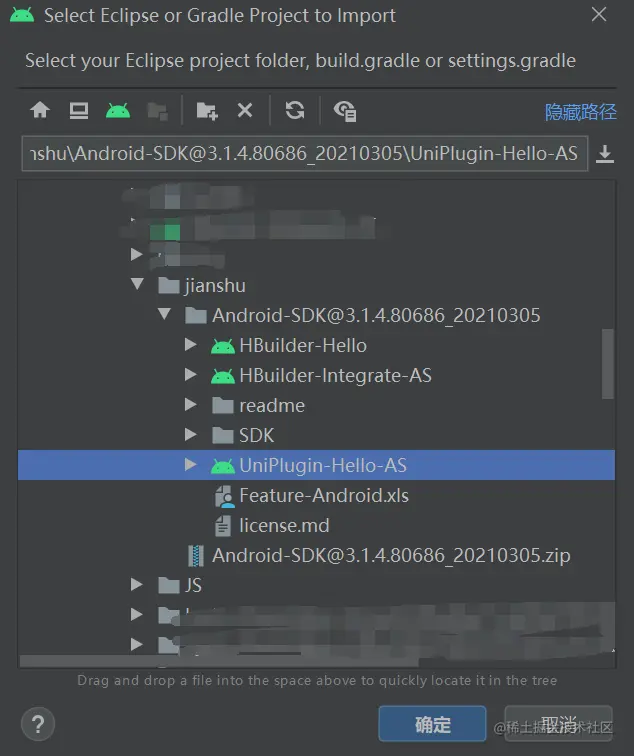
Task: Go to the Home directory icon
Action: 40,110
